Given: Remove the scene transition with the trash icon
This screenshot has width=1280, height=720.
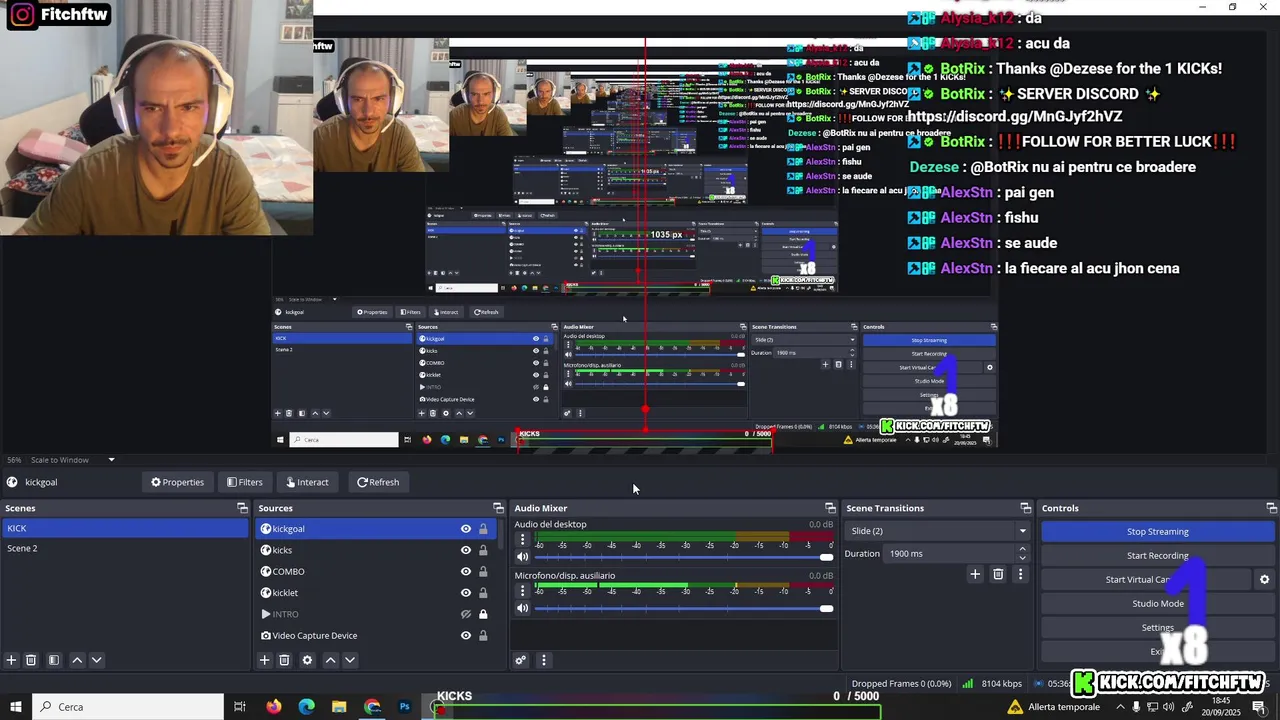Looking at the screenshot, I should coord(998,574).
